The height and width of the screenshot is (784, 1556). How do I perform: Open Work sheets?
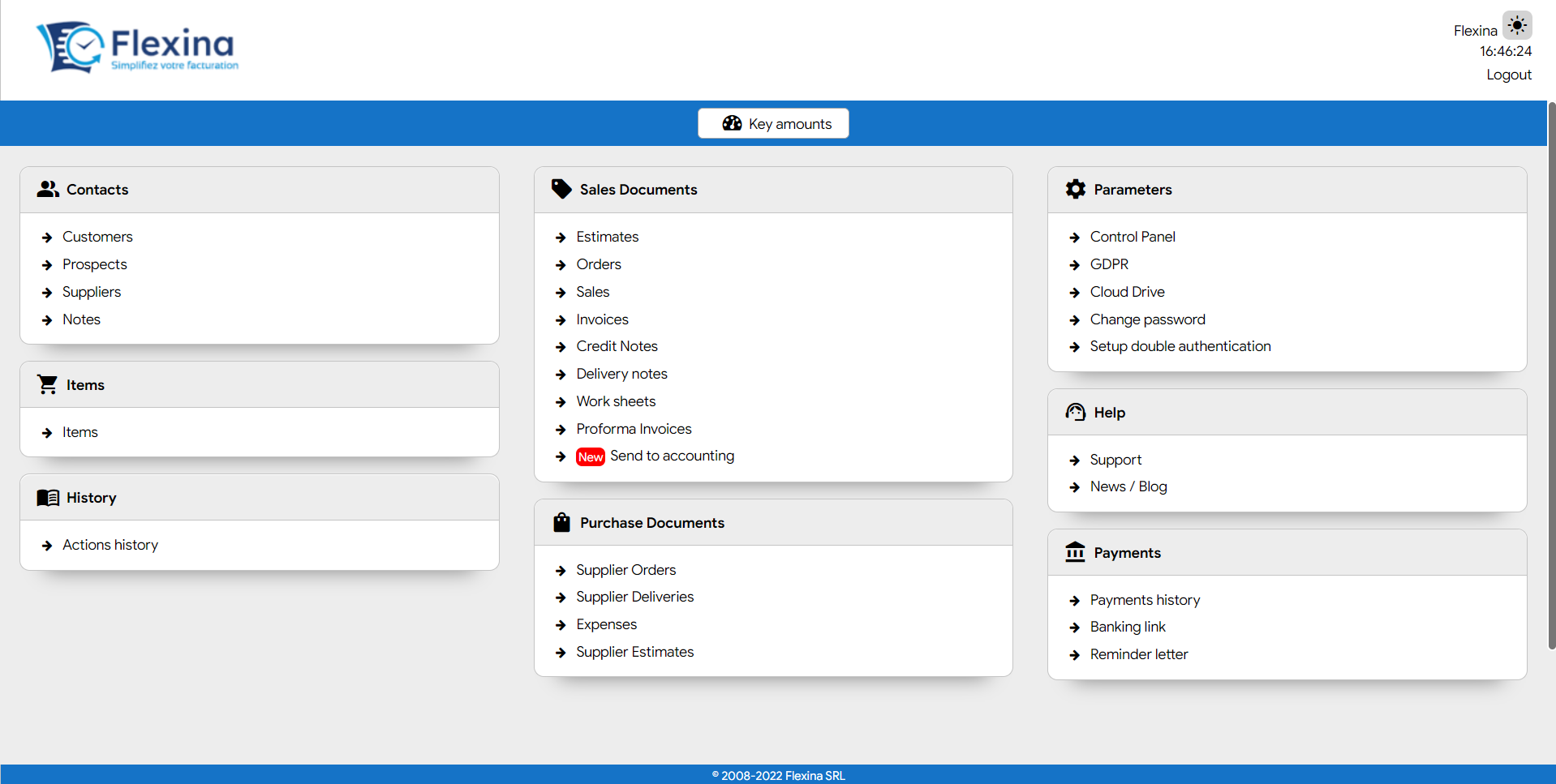coord(616,401)
